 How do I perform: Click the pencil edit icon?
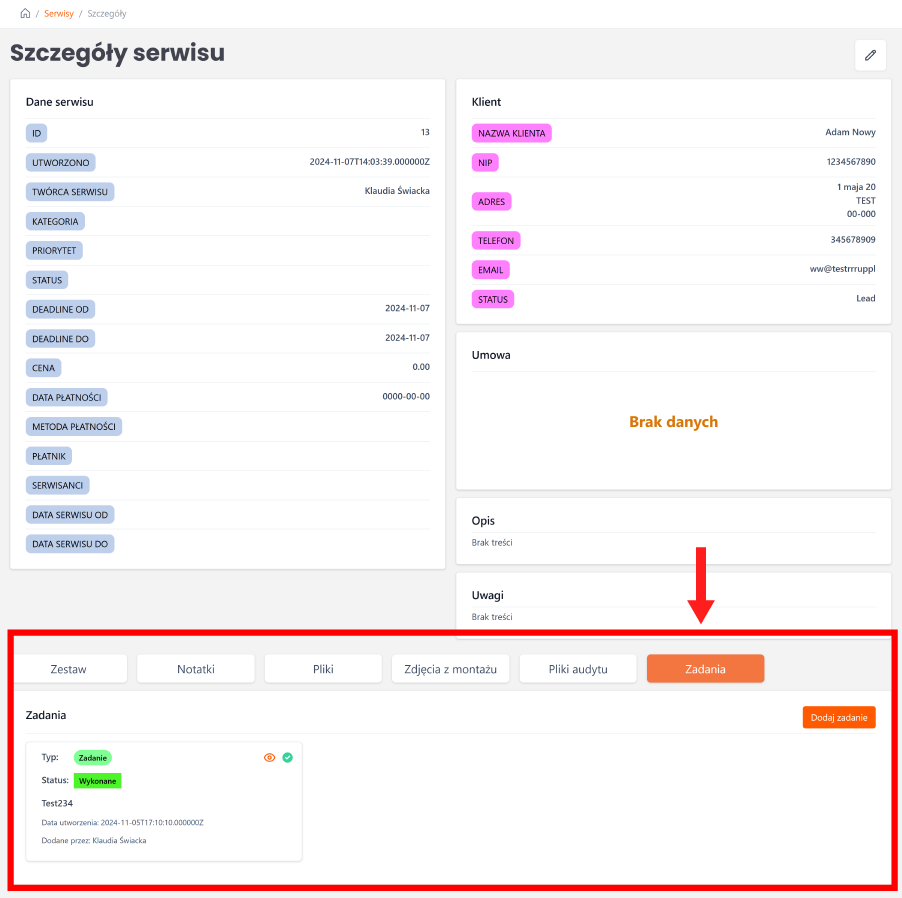pyautogui.click(x=870, y=55)
